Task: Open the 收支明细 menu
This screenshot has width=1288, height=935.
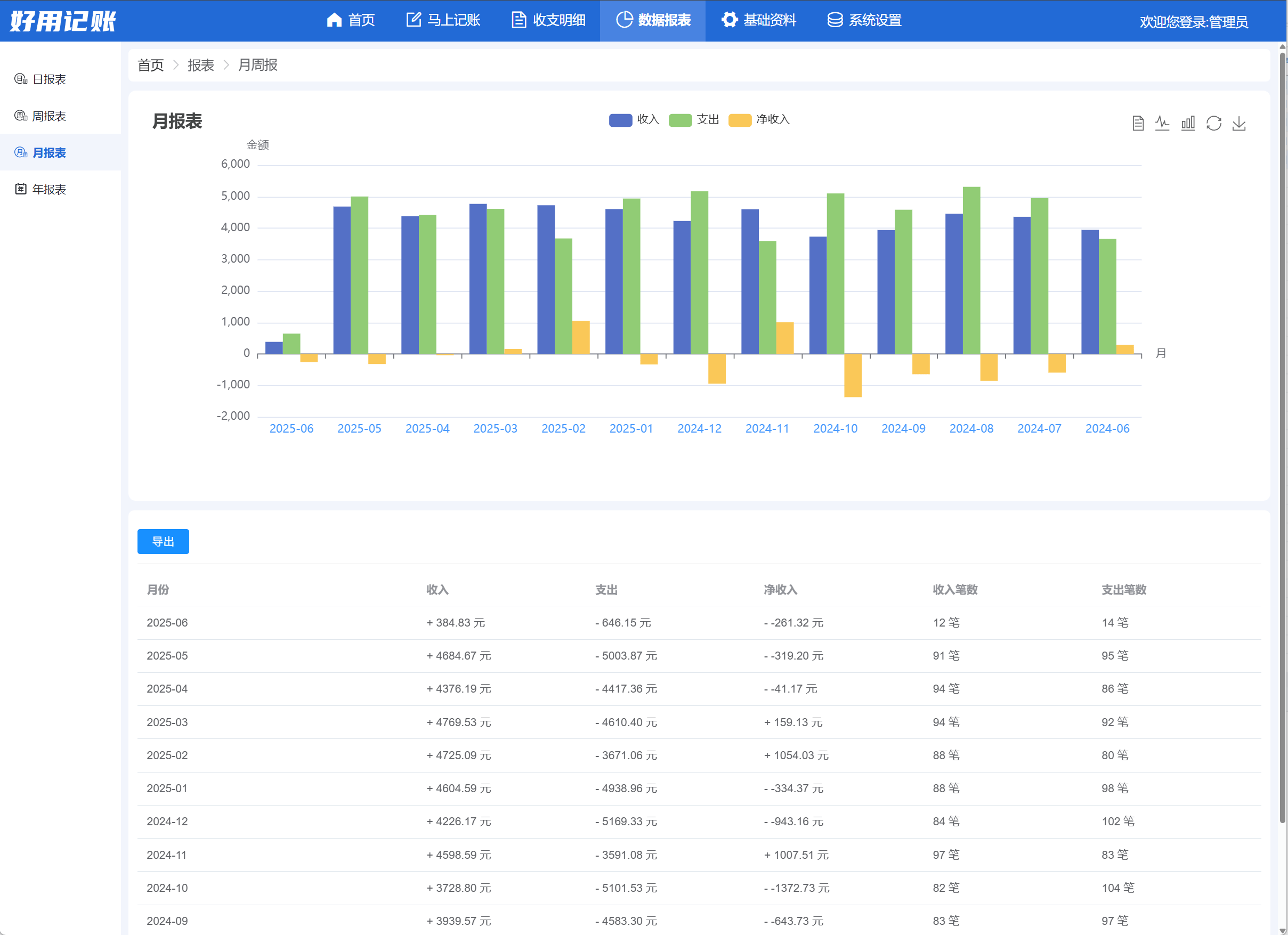Action: click(x=548, y=20)
